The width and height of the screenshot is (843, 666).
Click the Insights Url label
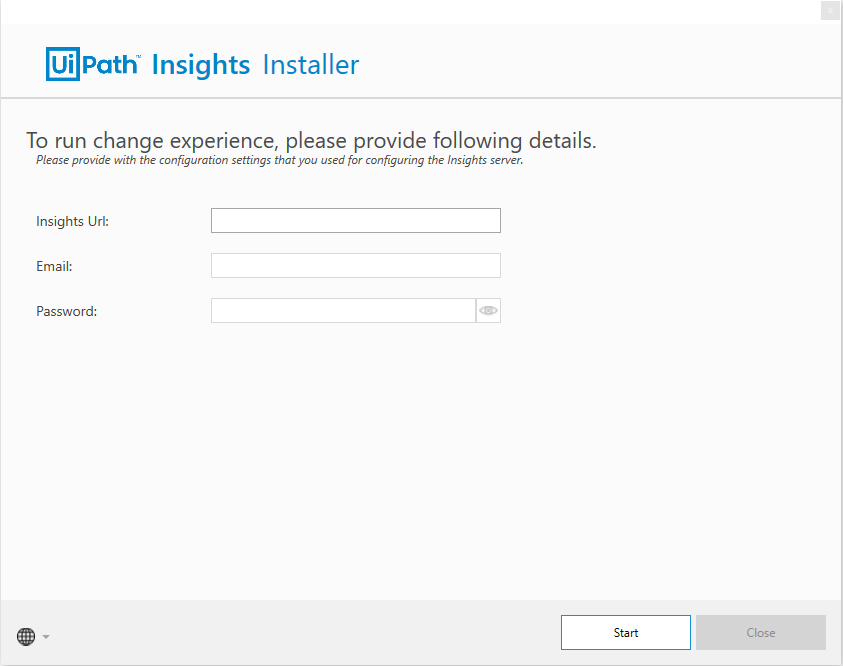coord(73,221)
